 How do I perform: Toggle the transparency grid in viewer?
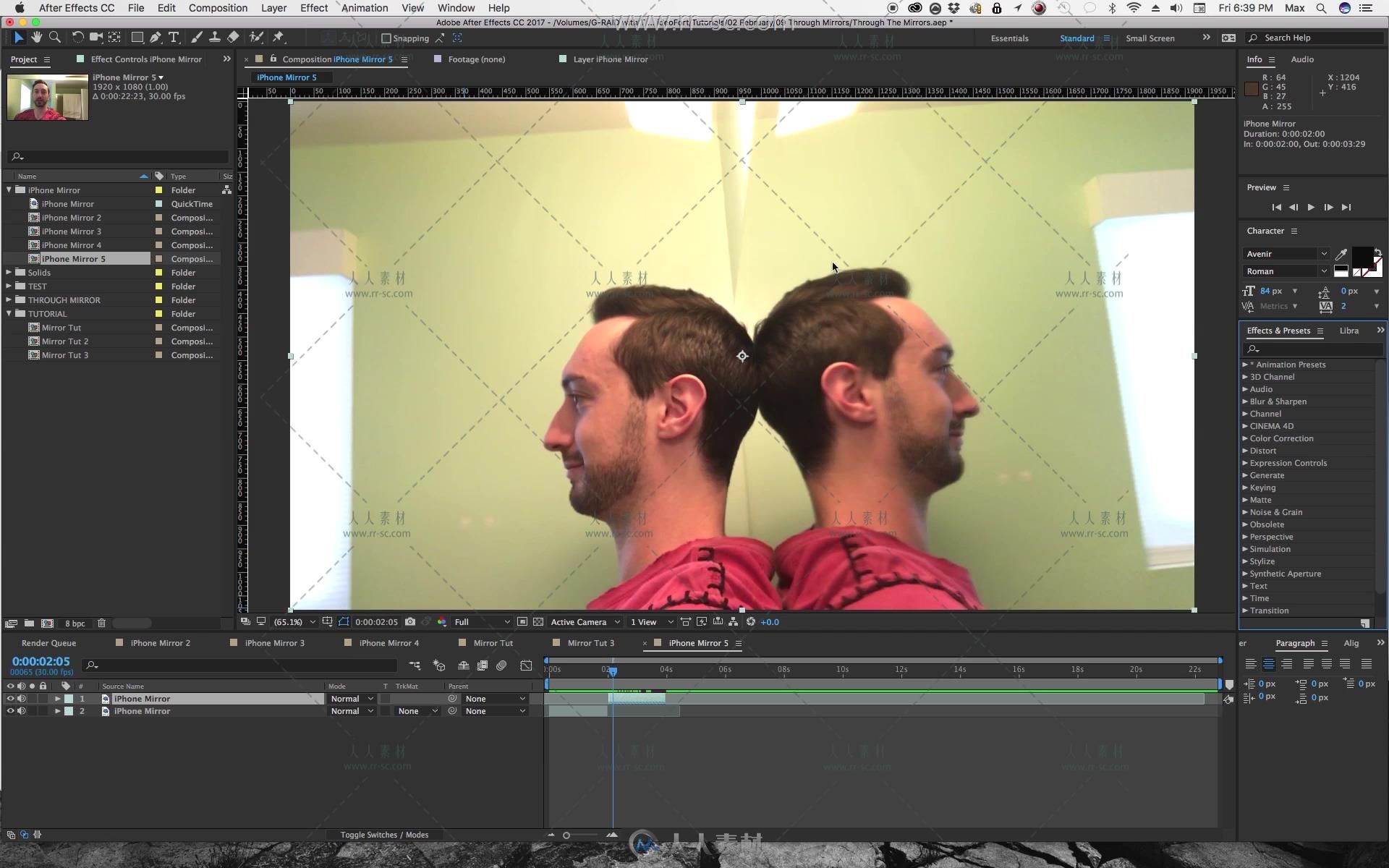538,622
